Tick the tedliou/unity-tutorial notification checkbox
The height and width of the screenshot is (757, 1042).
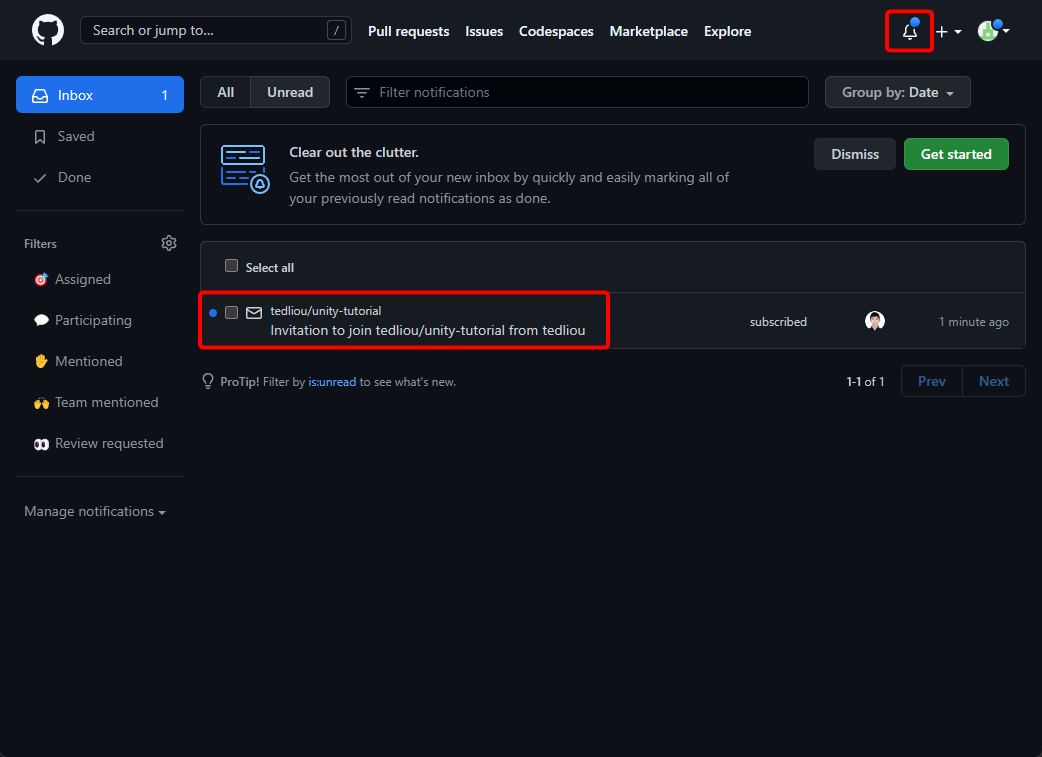point(231,312)
